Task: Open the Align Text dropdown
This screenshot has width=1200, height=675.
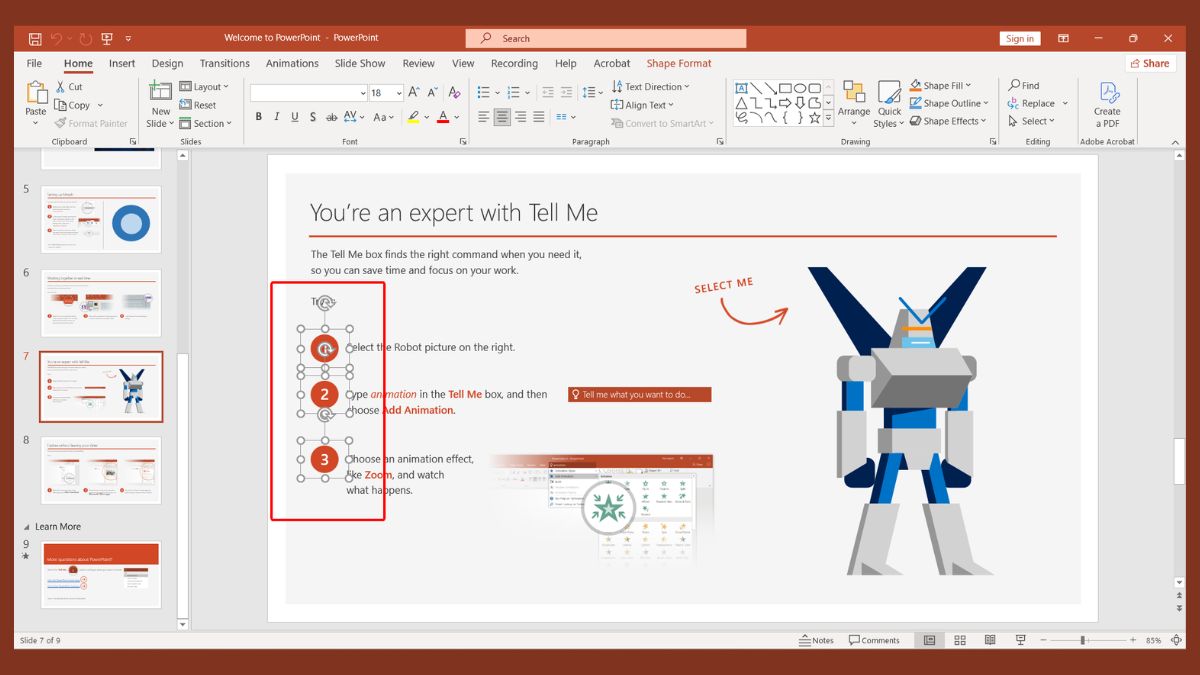Action: tap(642, 104)
